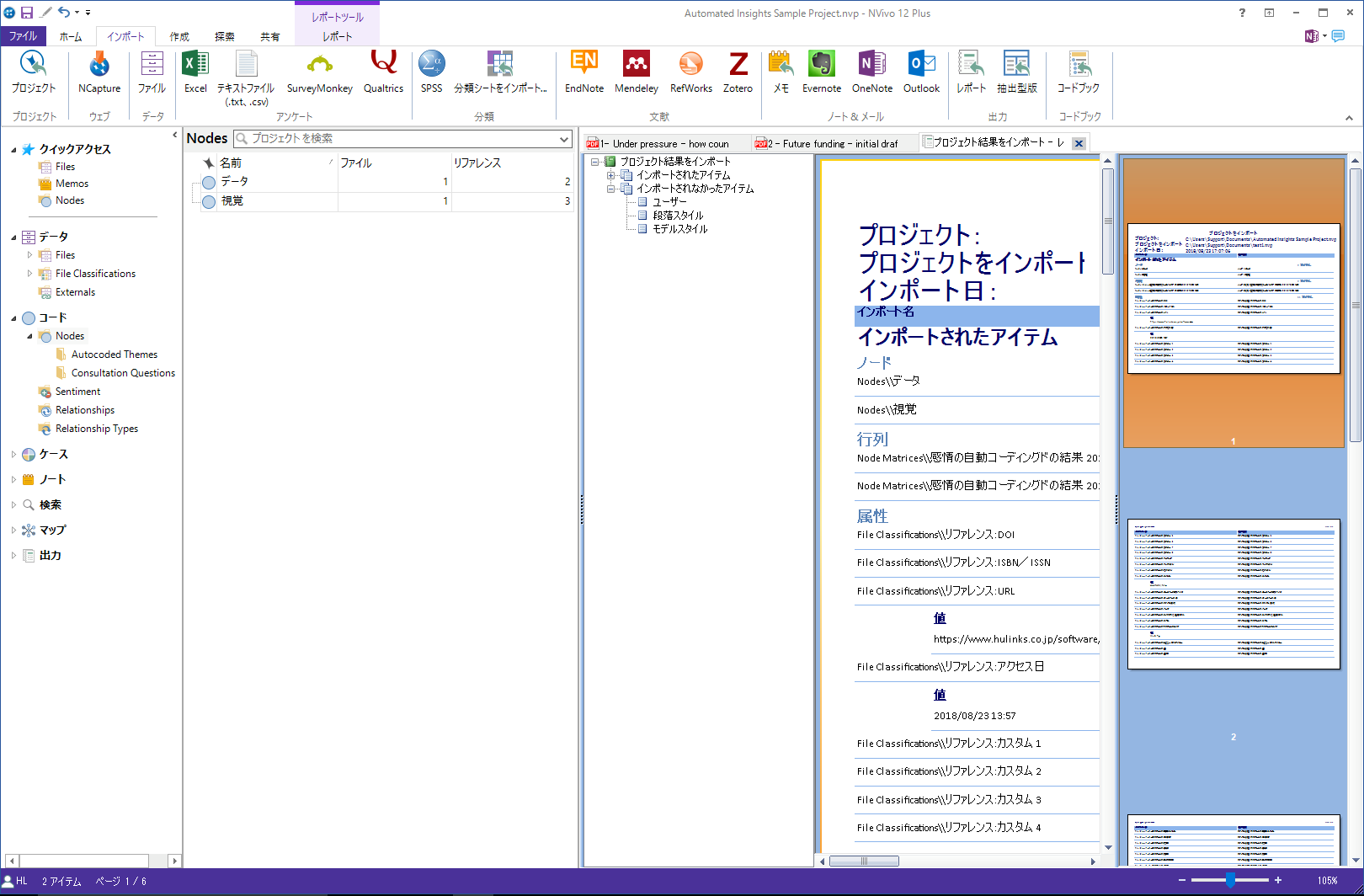
Task: Collapse the コード navigation group
Action: [13, 318]
